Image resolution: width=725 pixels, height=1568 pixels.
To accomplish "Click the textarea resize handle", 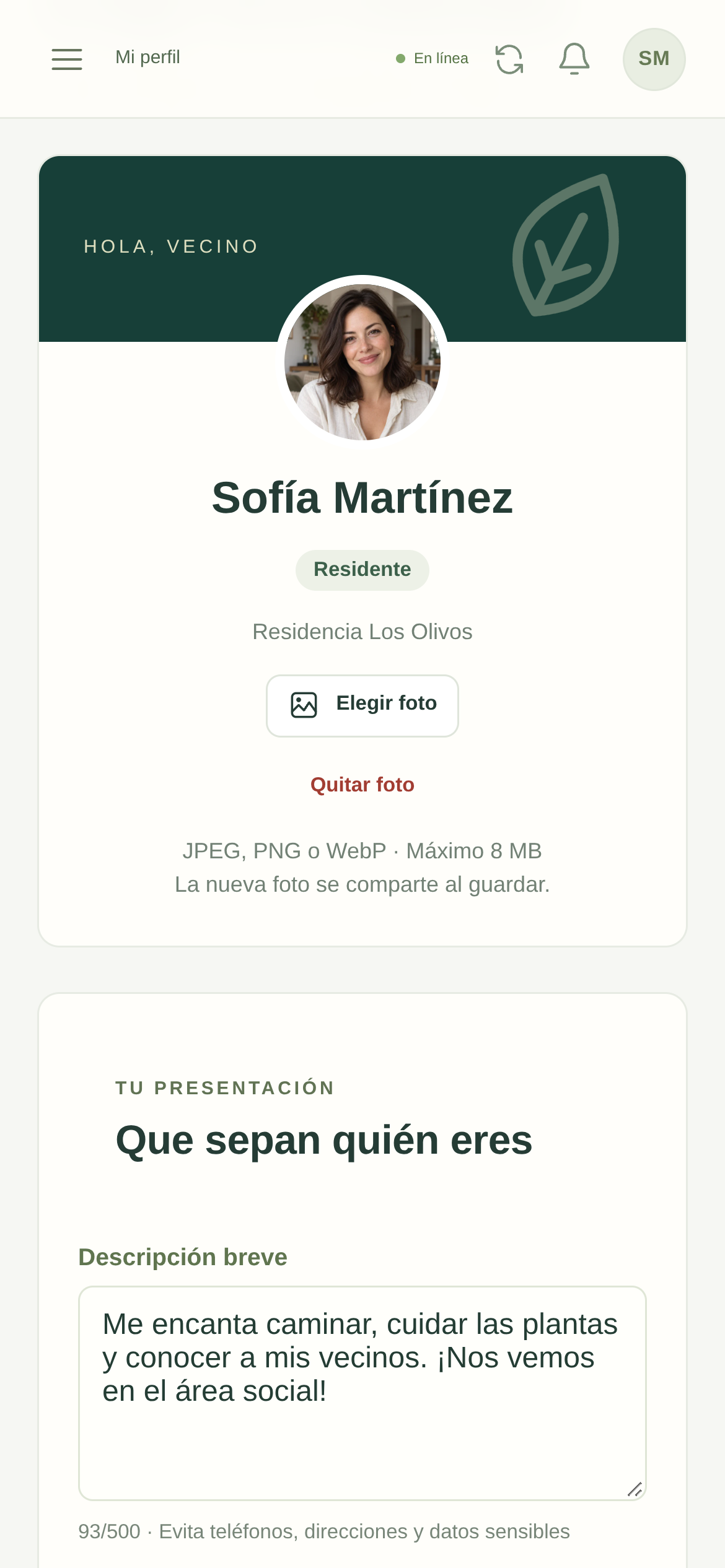I will coord(634,1489).
